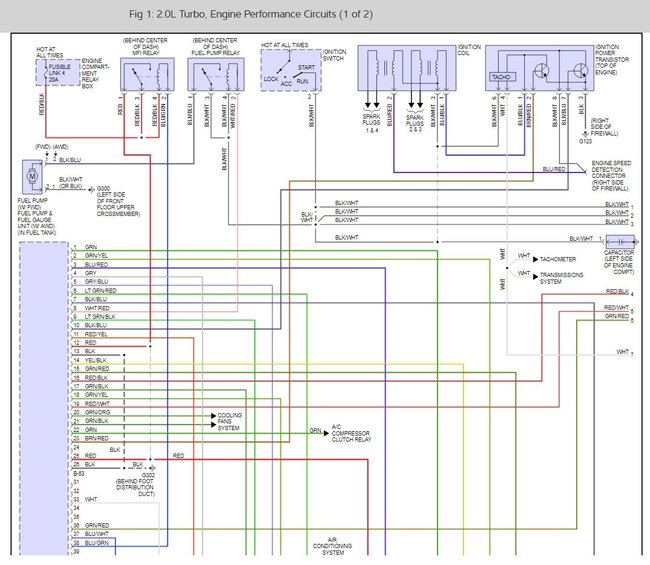
Task: Click the G302 ground symbol
Action: click(x=152, y=468)
